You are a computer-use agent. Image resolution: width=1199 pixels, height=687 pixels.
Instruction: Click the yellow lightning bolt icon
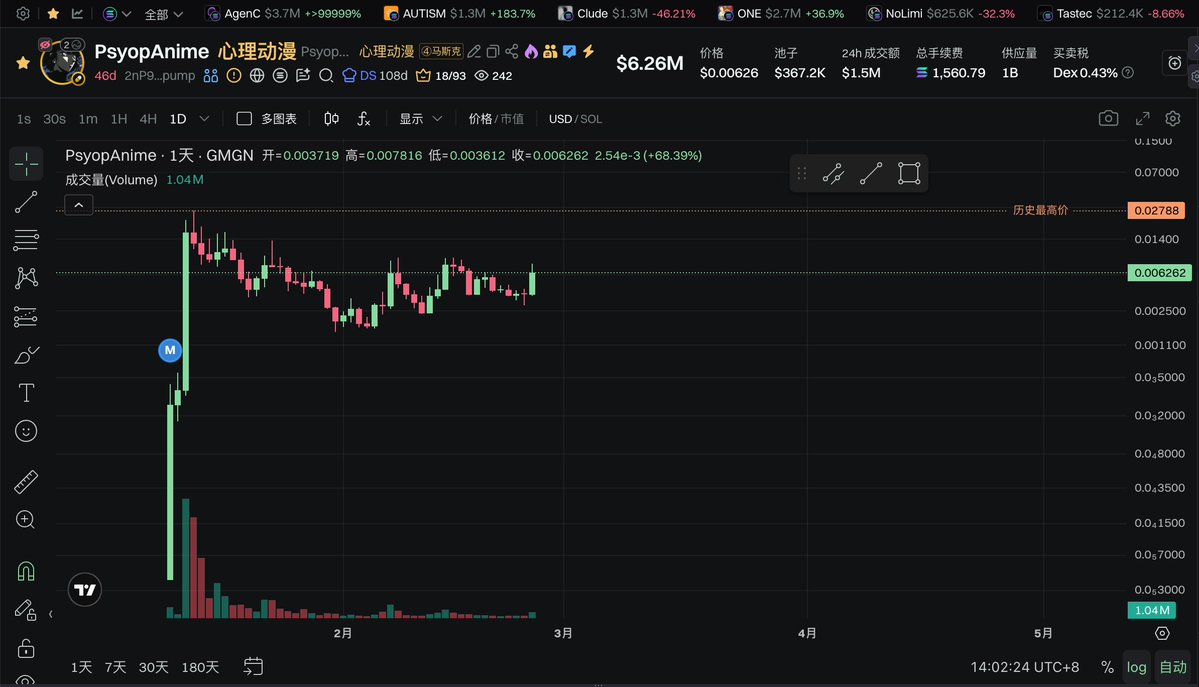pos(588,51)
